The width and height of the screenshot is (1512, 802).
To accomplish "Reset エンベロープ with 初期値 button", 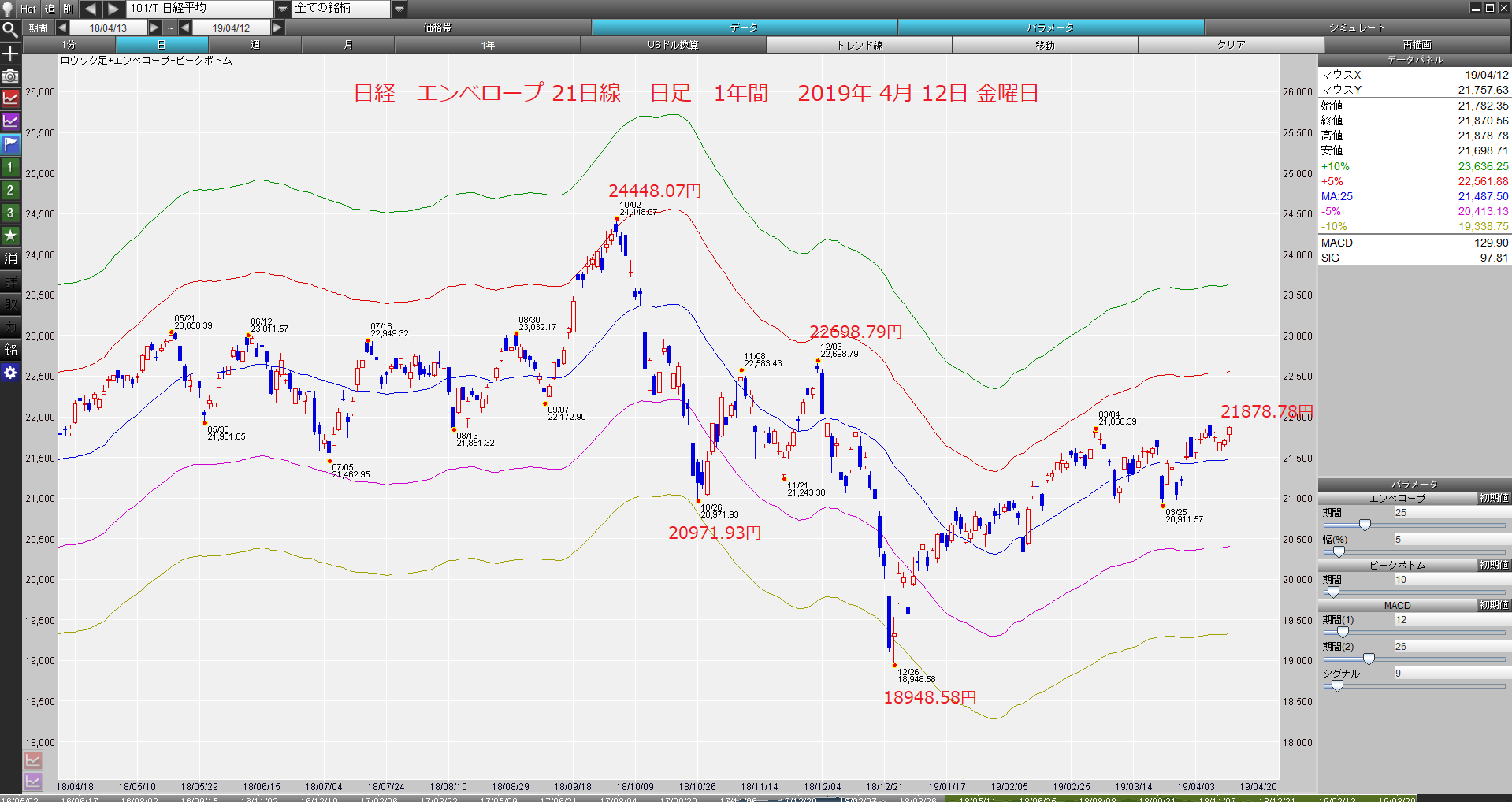I will [x=1494, y=498].
